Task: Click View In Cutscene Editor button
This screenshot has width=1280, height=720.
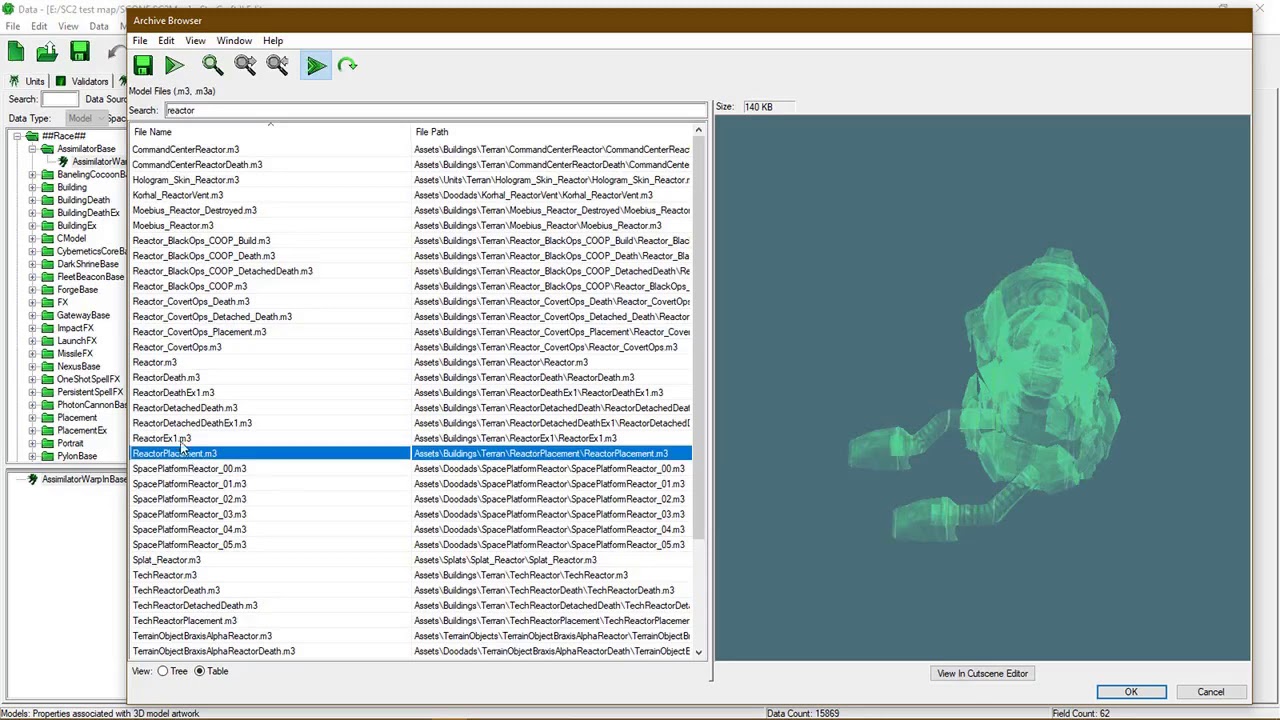Action: (982, 674)
